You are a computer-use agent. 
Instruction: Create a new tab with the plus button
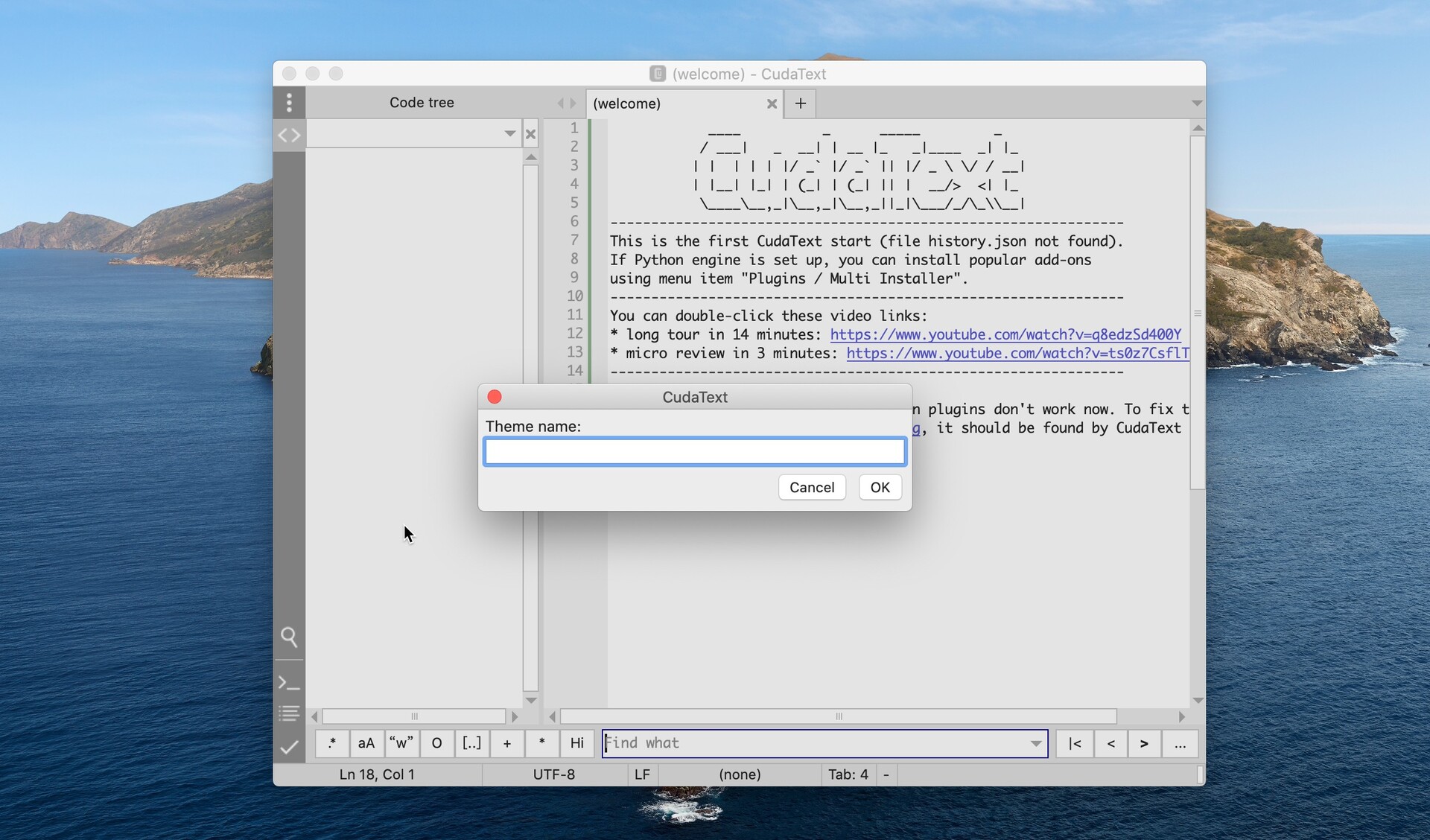coord(799,103)
